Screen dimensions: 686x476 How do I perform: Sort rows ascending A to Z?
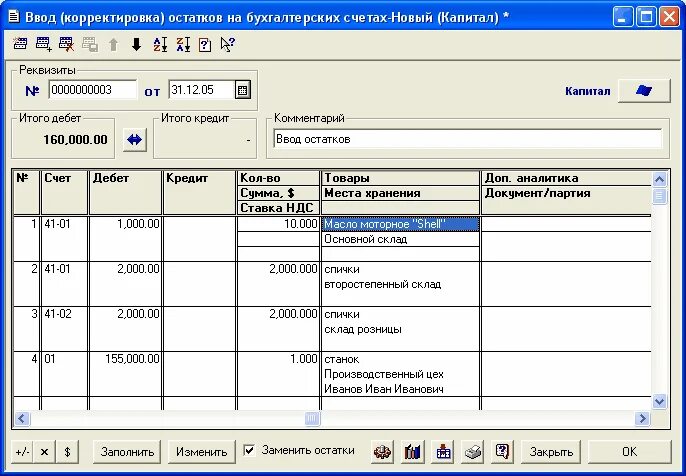[x=160, y=44]
